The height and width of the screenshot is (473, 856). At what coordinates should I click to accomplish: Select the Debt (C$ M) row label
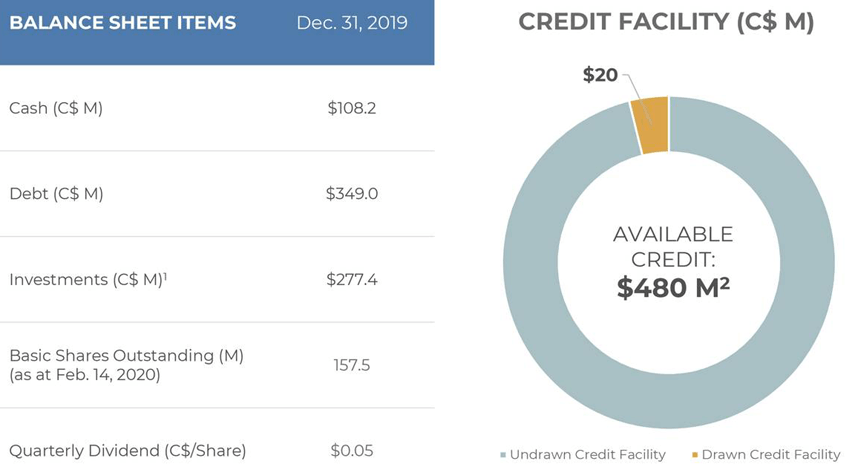click(x=56, y=194)
